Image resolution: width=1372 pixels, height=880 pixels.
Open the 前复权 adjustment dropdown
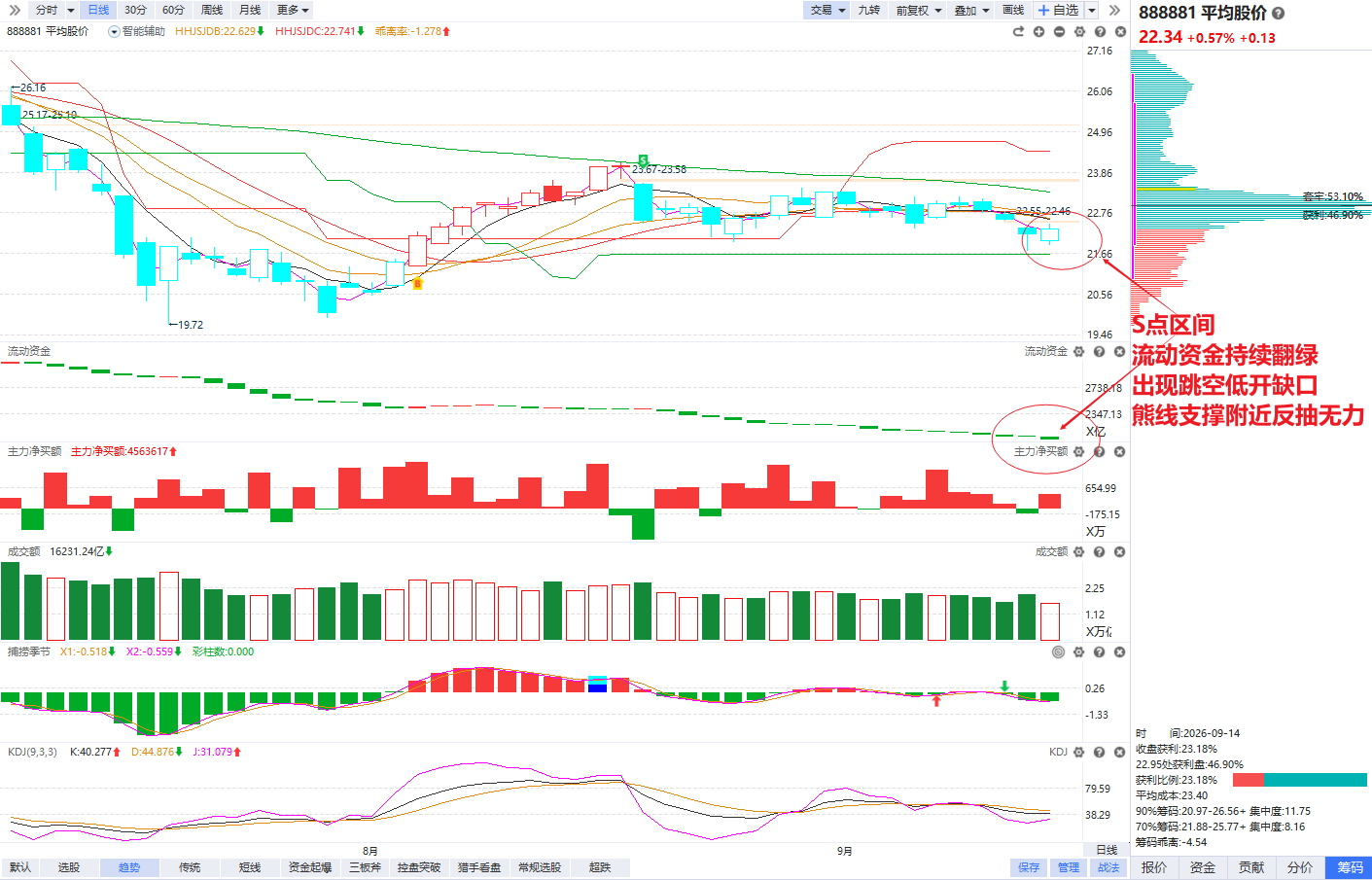pos(919,10)
